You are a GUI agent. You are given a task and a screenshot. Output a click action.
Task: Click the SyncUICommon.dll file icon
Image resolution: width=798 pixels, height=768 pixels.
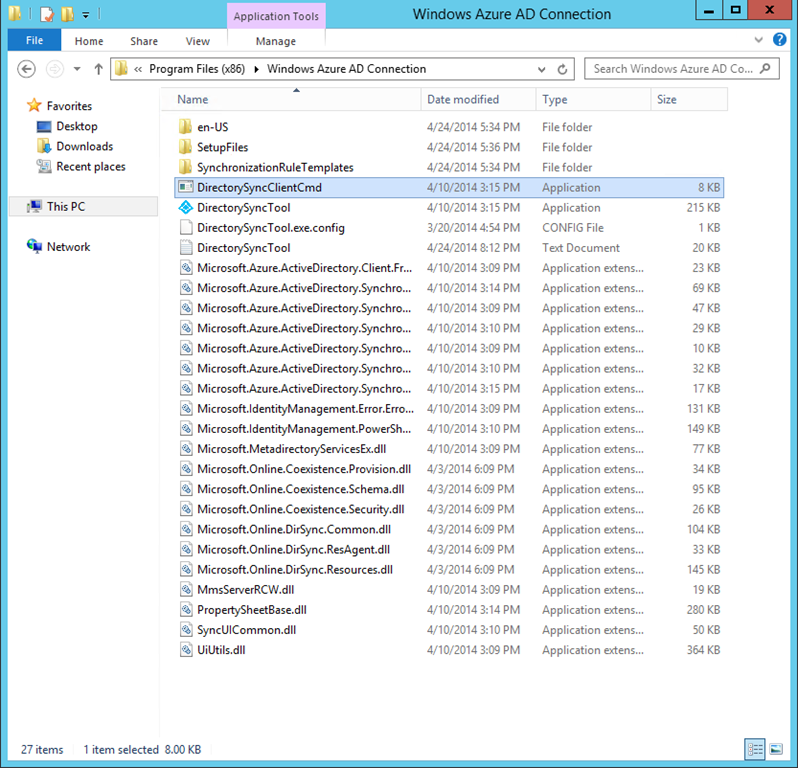point(186,630)
